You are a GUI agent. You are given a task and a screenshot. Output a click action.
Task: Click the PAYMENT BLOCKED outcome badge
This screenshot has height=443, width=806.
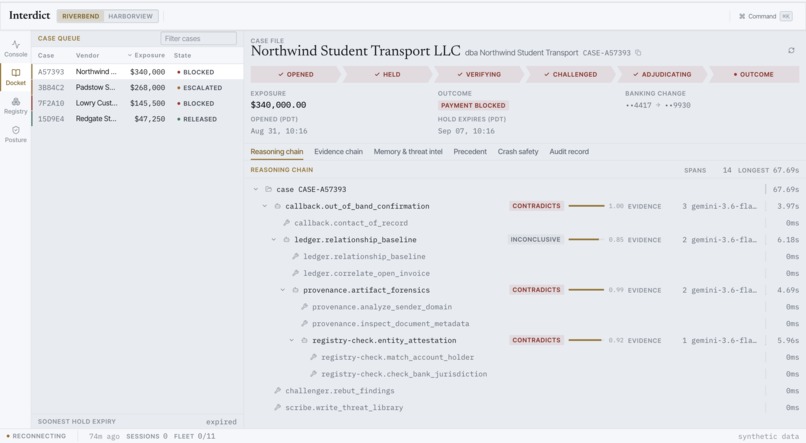tap(473, 105)
